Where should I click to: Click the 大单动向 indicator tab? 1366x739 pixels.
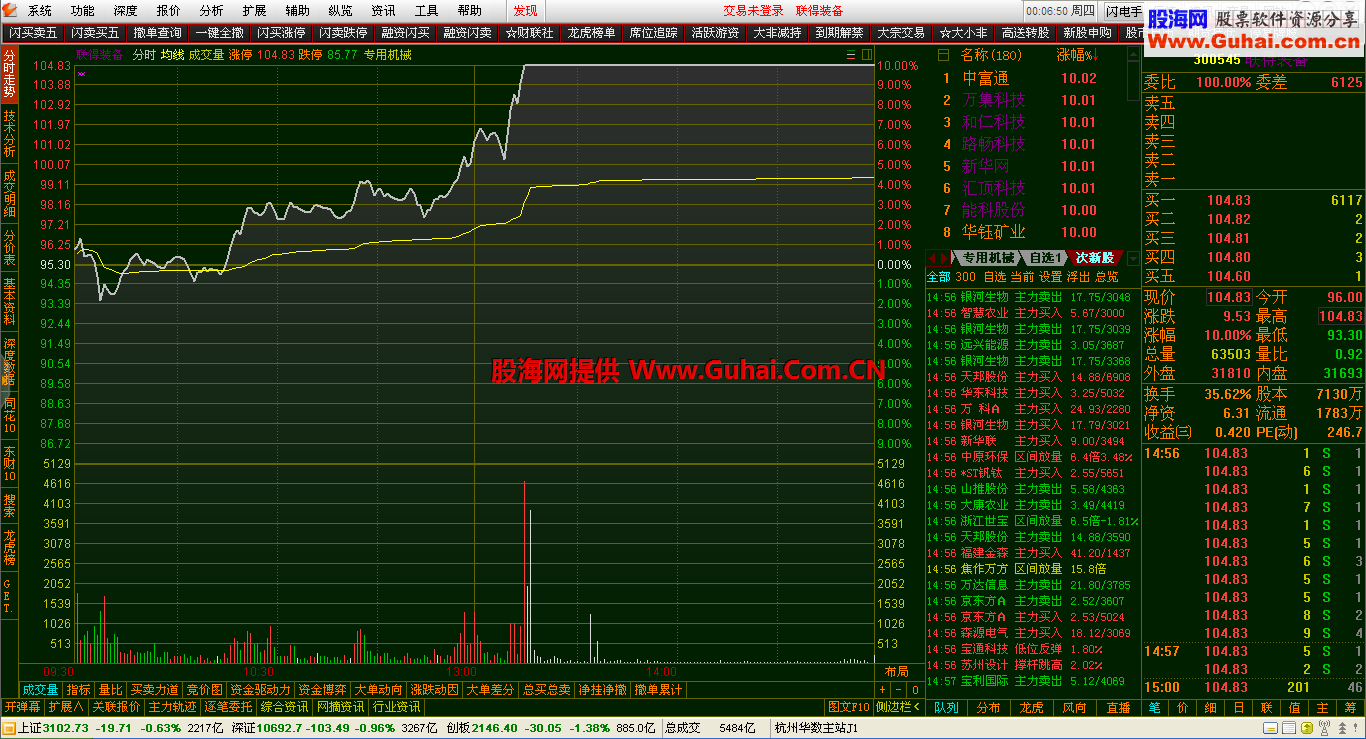[378, 690]
